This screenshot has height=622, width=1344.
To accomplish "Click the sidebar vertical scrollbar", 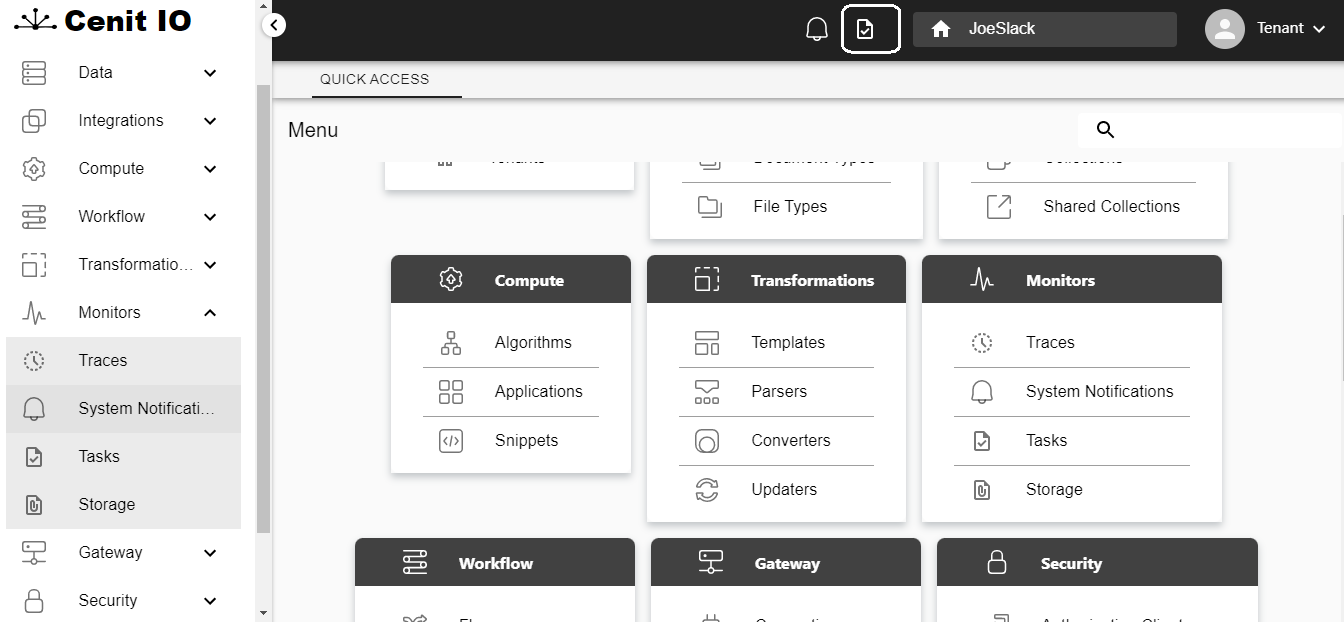I will (x=264, y=308).
